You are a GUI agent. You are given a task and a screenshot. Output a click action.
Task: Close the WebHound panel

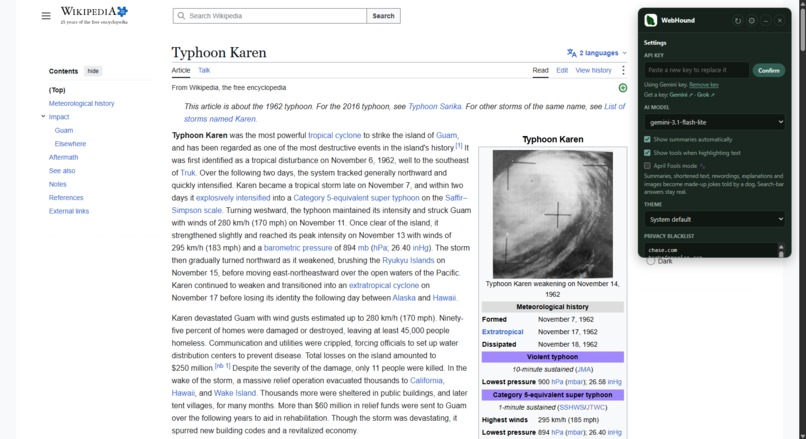pyautogui.click(x=779, y=21)
